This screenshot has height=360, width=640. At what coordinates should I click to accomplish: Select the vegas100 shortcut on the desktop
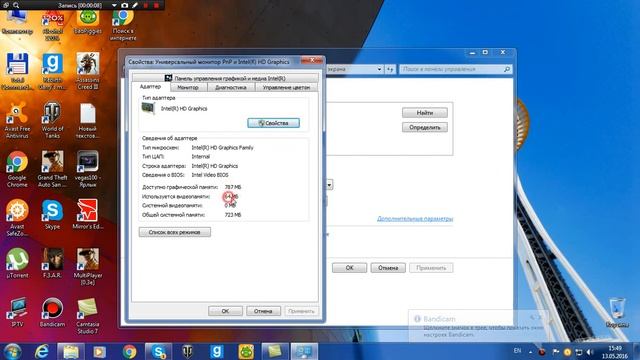87,169
